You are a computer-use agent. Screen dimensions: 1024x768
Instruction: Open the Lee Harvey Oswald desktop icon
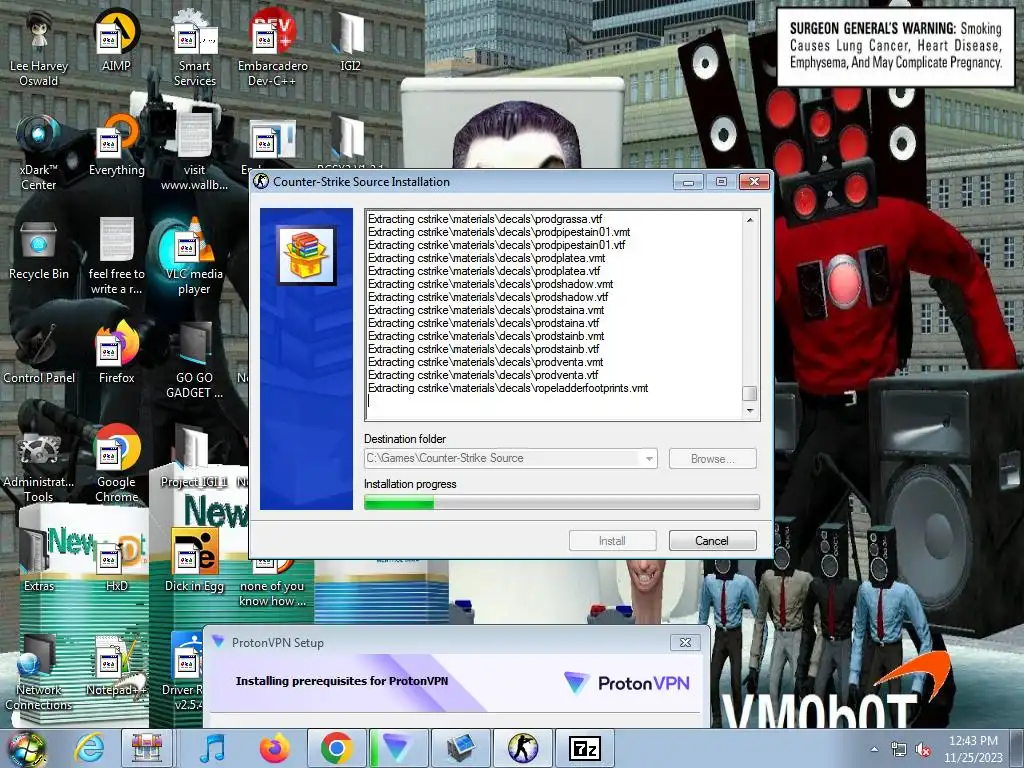click(39, 49)
